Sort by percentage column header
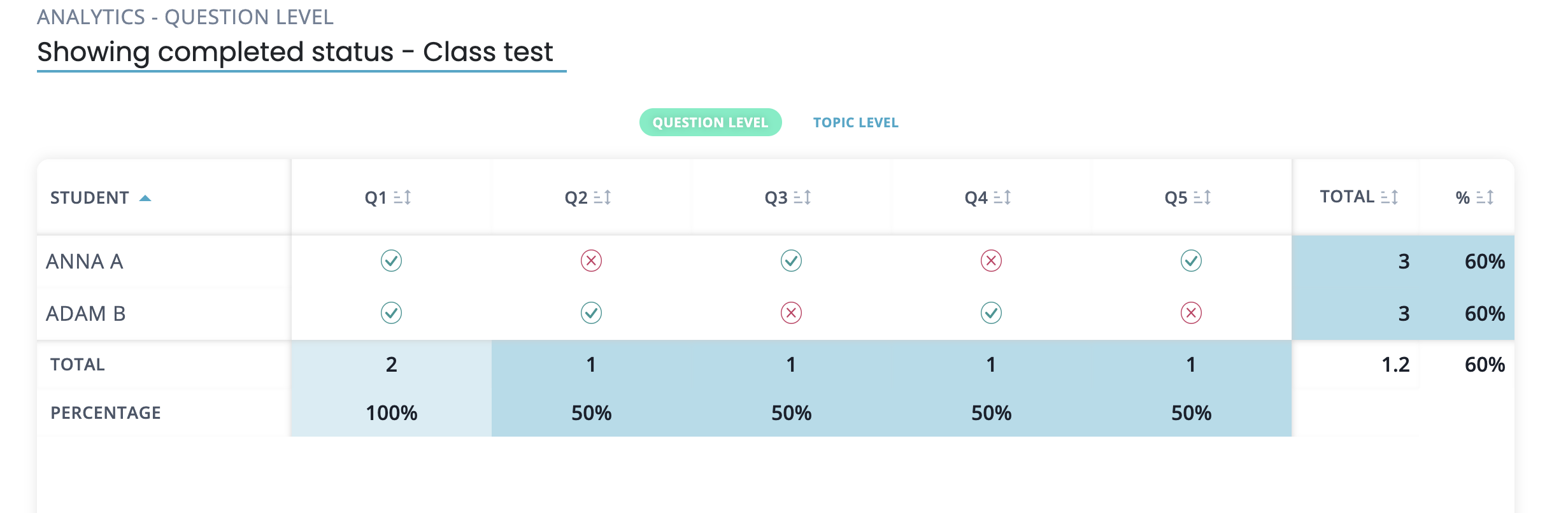The image size is (1568, 513). (x=1485, y=198)
